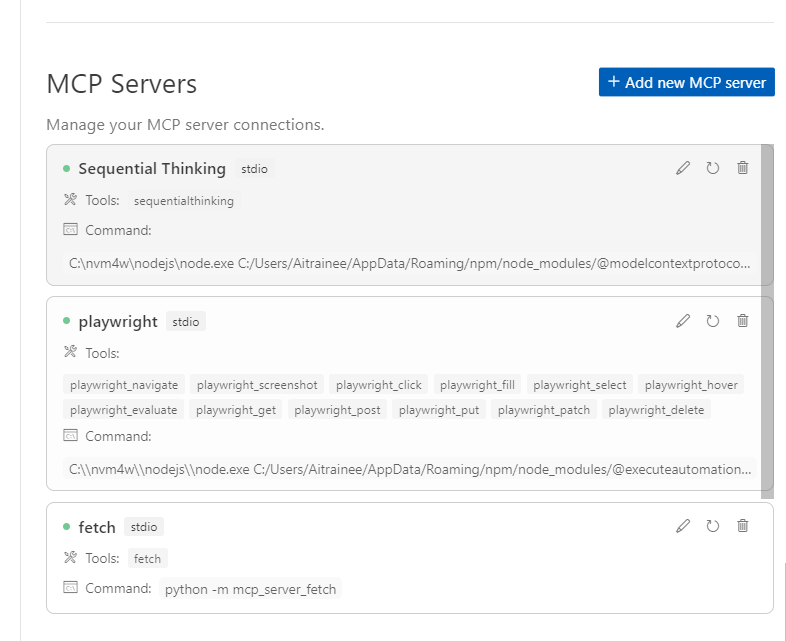The width and height of the screenshot is (786, 641).
Task: Select the playwright_navigate tool tag
Action: tap(124, 385)
